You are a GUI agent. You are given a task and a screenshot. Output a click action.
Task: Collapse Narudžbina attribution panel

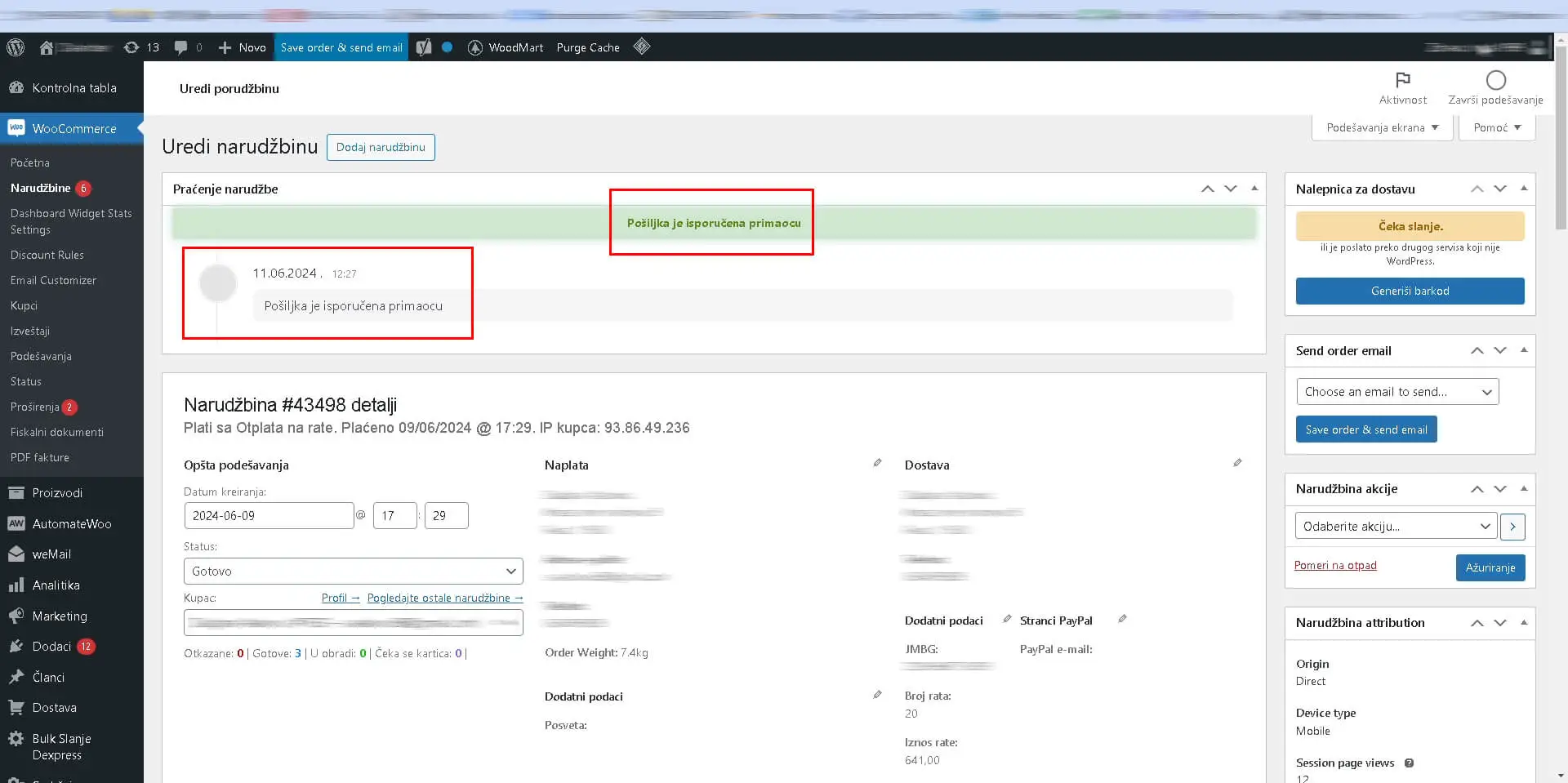(x=1524, y=623)
